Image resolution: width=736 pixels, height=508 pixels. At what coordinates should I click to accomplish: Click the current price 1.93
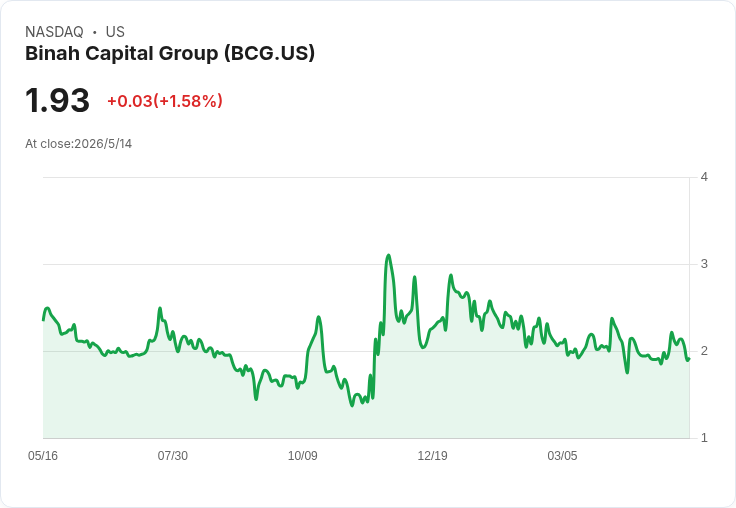57,100
